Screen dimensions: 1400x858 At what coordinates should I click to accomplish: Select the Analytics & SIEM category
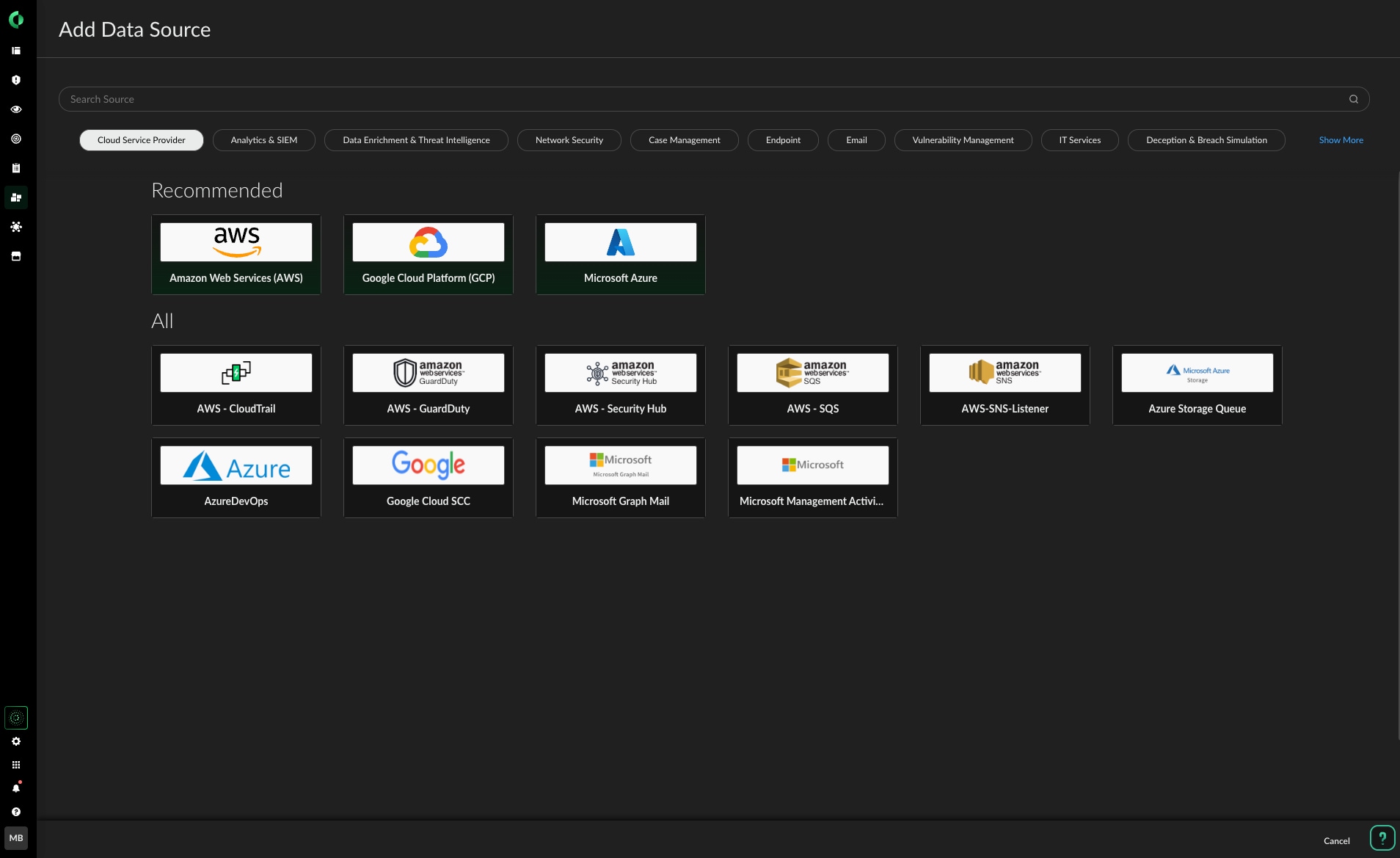coord(263,140)
